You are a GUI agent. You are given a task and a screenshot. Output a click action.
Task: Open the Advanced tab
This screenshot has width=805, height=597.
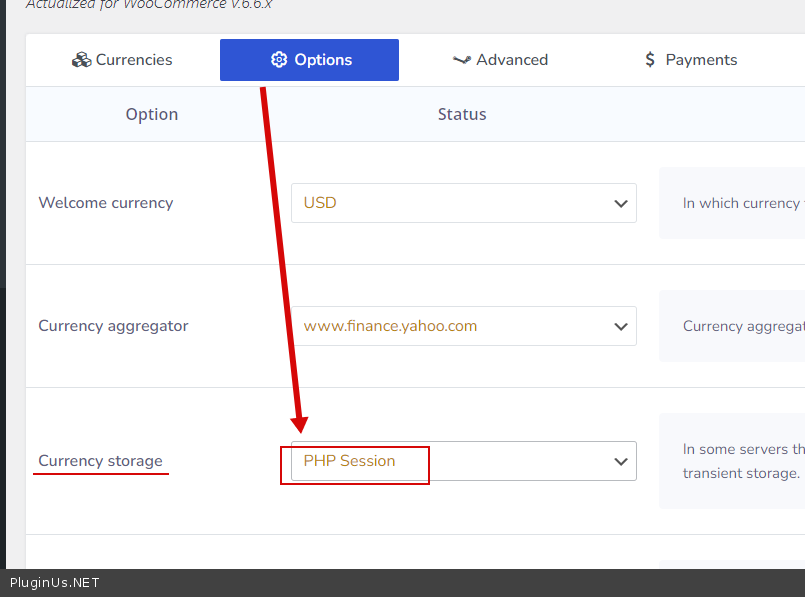[x=511, y=60]
